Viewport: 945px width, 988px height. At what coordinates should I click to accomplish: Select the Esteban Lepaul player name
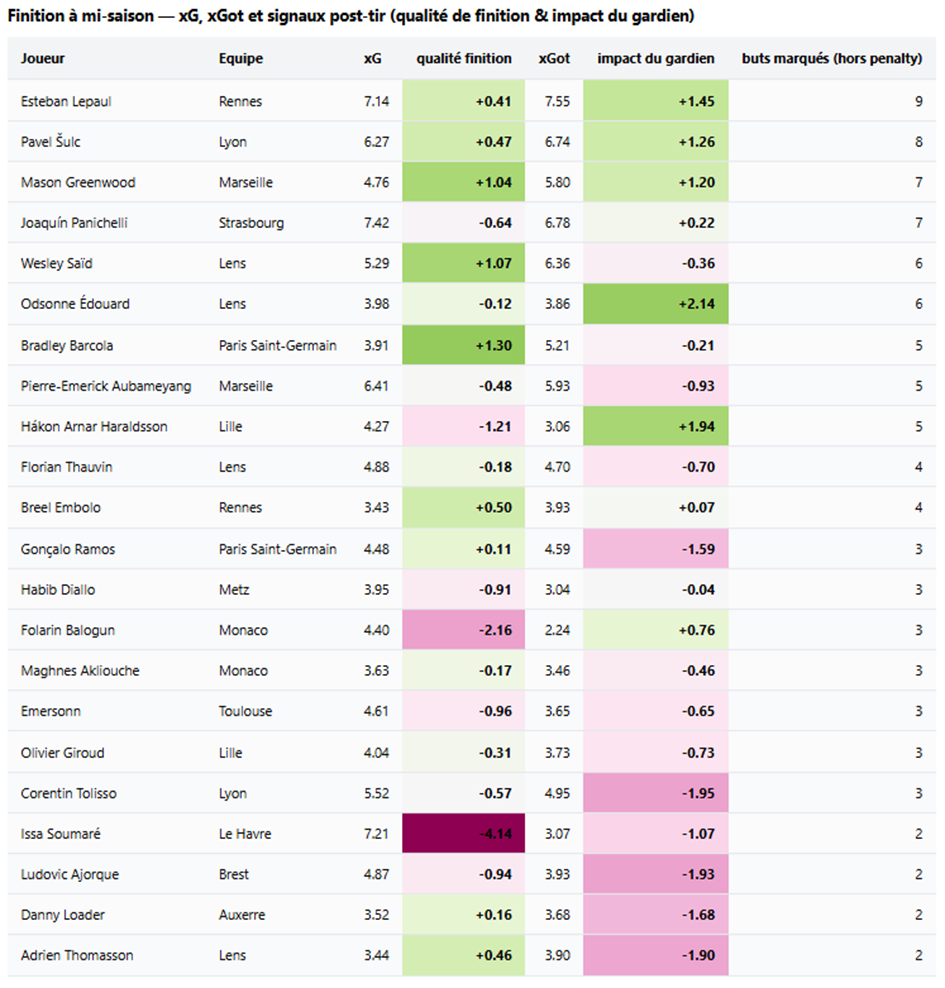66,102
